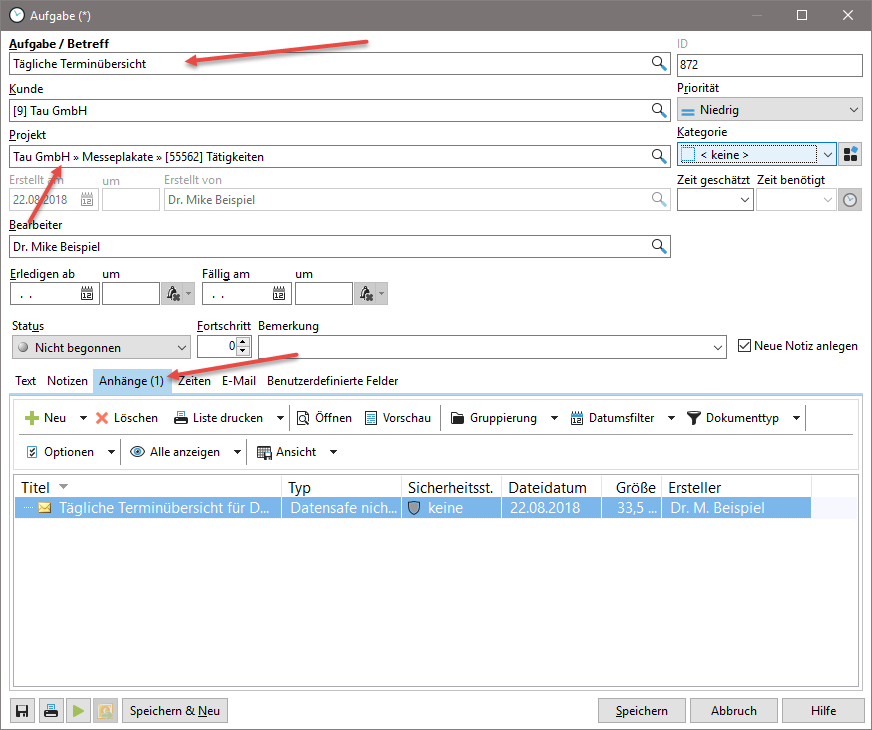Start time tracking with green play icon
Image resolution: width=872 pixels, height=730 pixels.
pyautogui.click(x=78, y=711)
